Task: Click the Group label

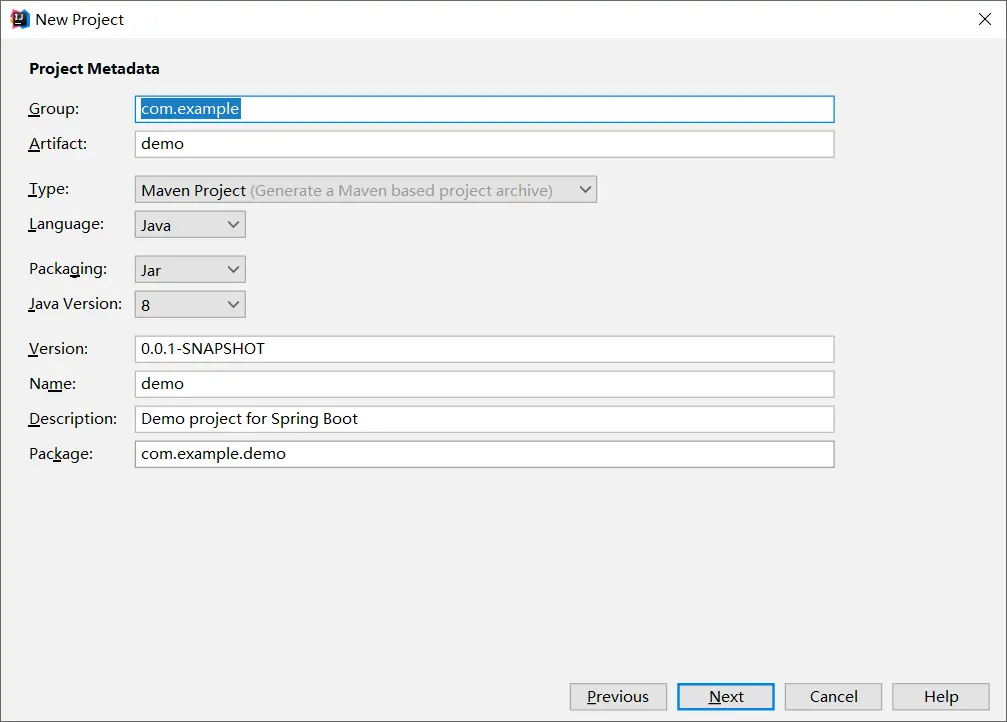Action: (x=54, y=109)
